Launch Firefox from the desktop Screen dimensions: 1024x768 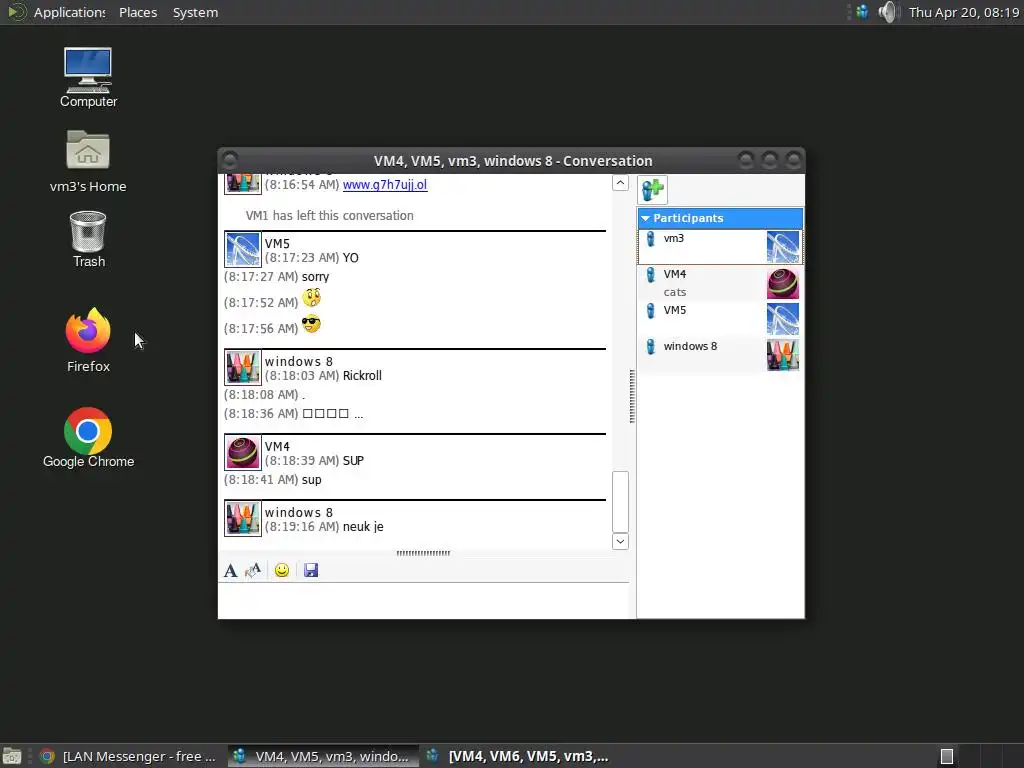88,340
